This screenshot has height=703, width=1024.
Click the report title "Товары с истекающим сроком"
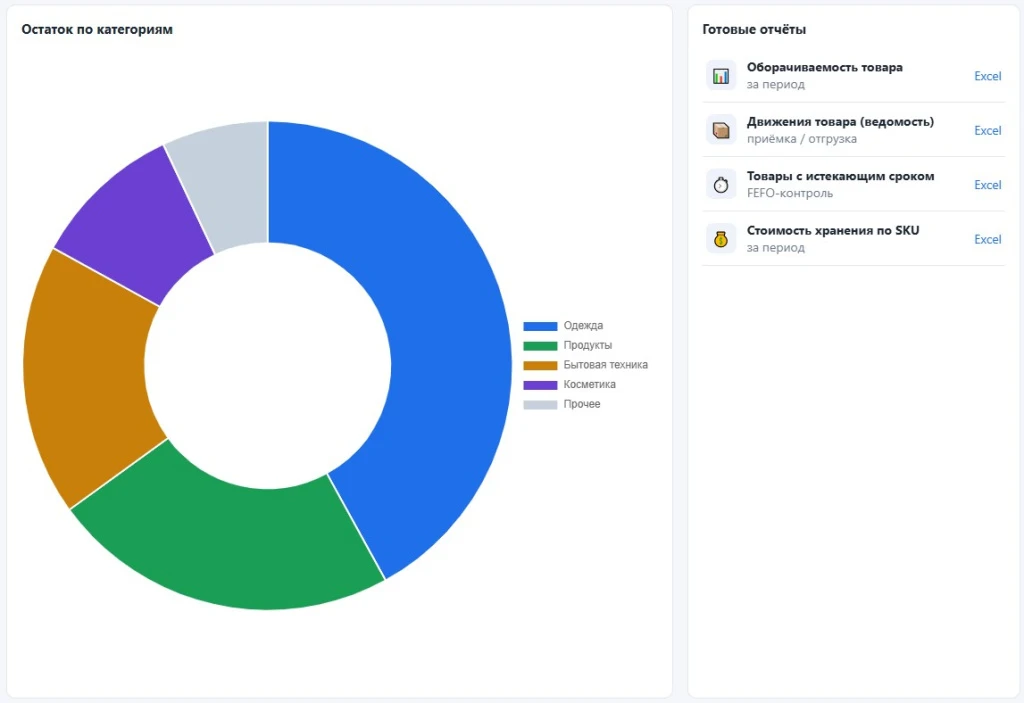840,176
